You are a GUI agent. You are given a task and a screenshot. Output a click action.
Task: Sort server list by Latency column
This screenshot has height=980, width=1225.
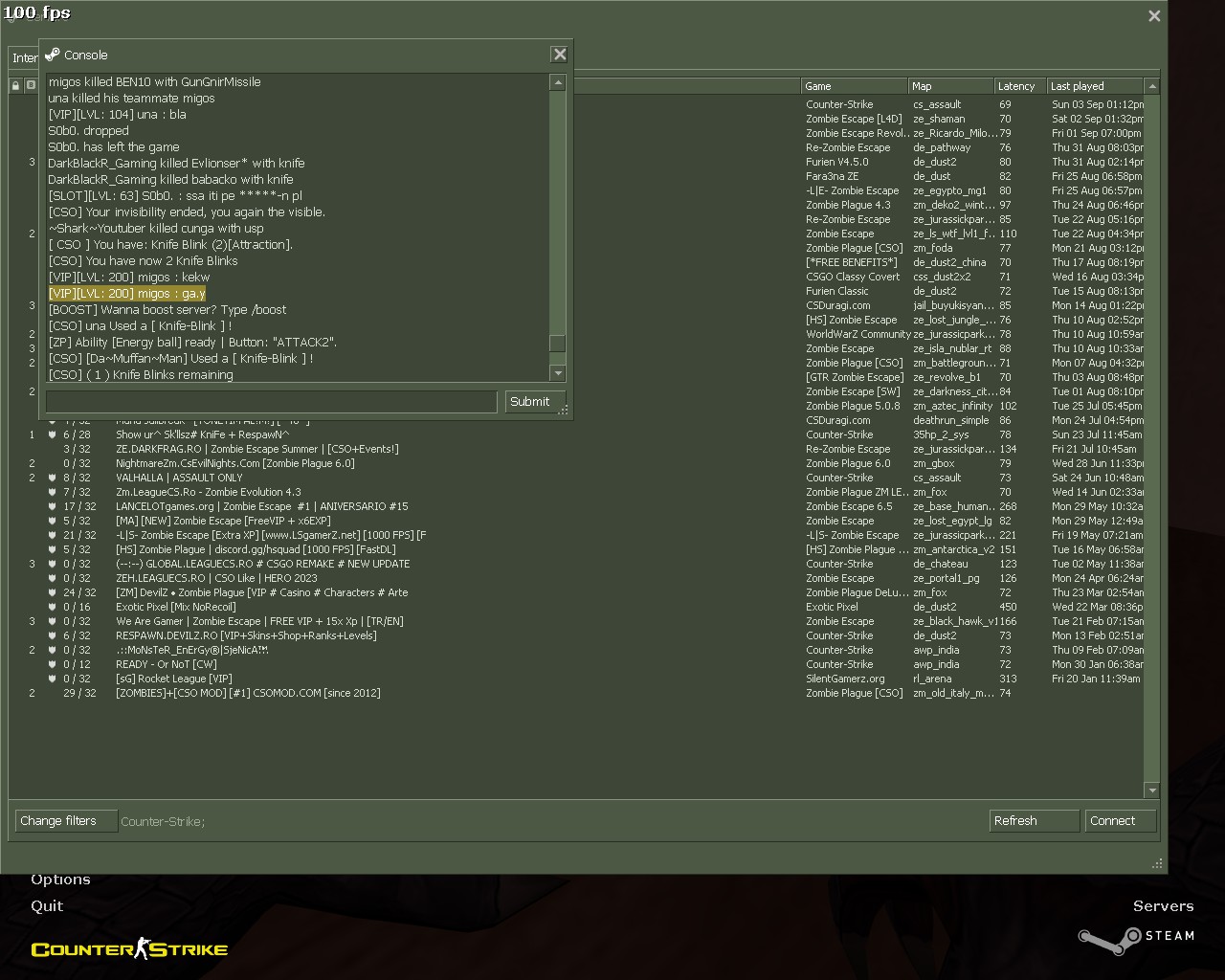(1018, 86)
